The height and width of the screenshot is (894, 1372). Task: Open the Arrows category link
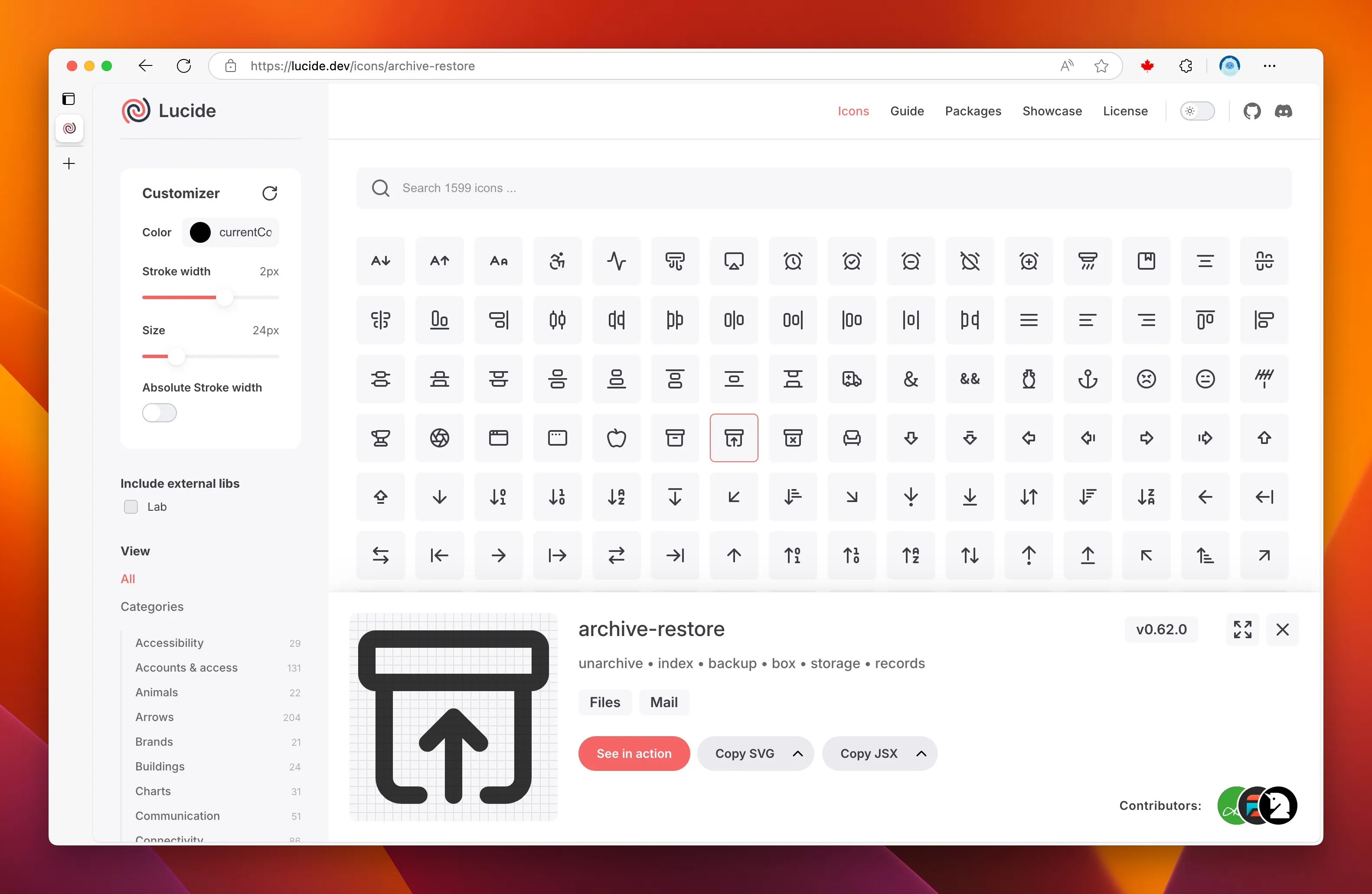click(154, 717)
